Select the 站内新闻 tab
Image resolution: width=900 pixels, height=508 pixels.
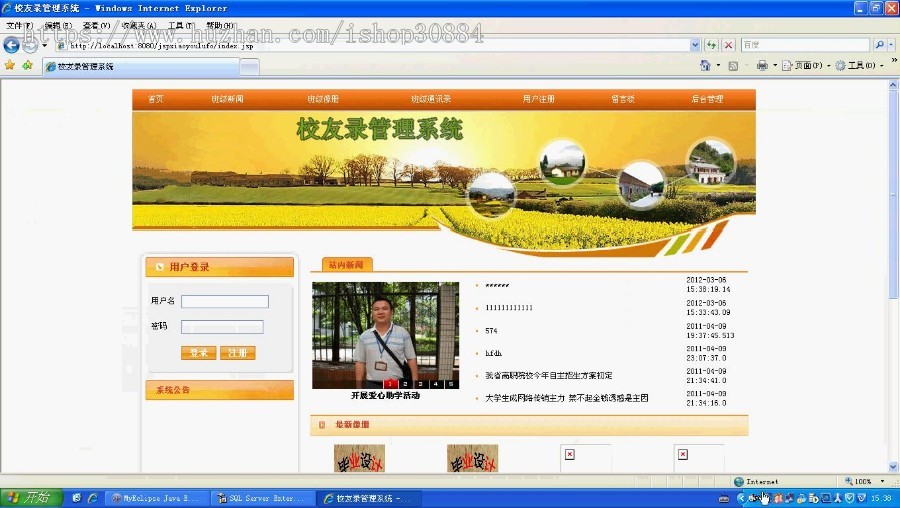click(346, 265)
